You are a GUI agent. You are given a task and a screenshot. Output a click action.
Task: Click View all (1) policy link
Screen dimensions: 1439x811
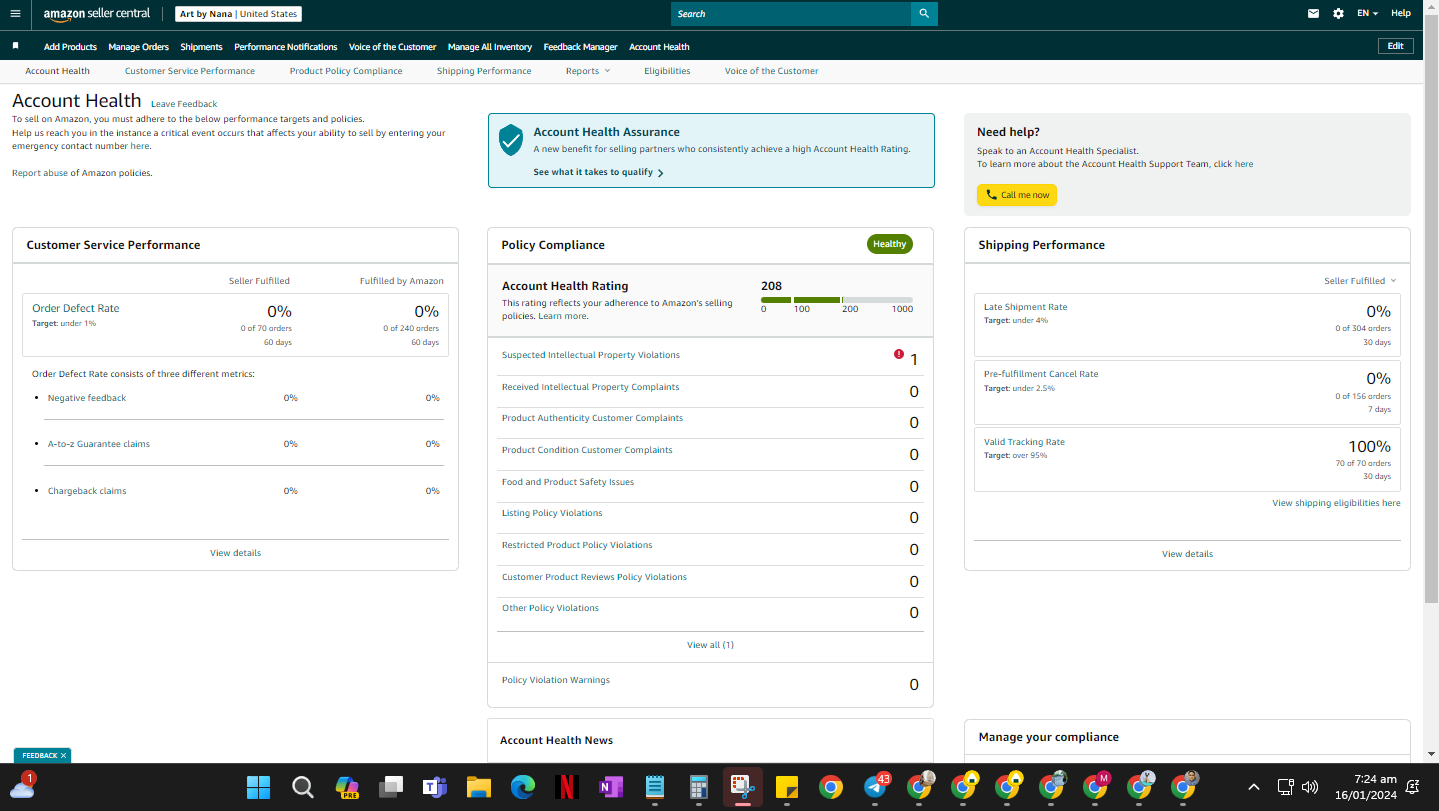click(x=710, y=645)
